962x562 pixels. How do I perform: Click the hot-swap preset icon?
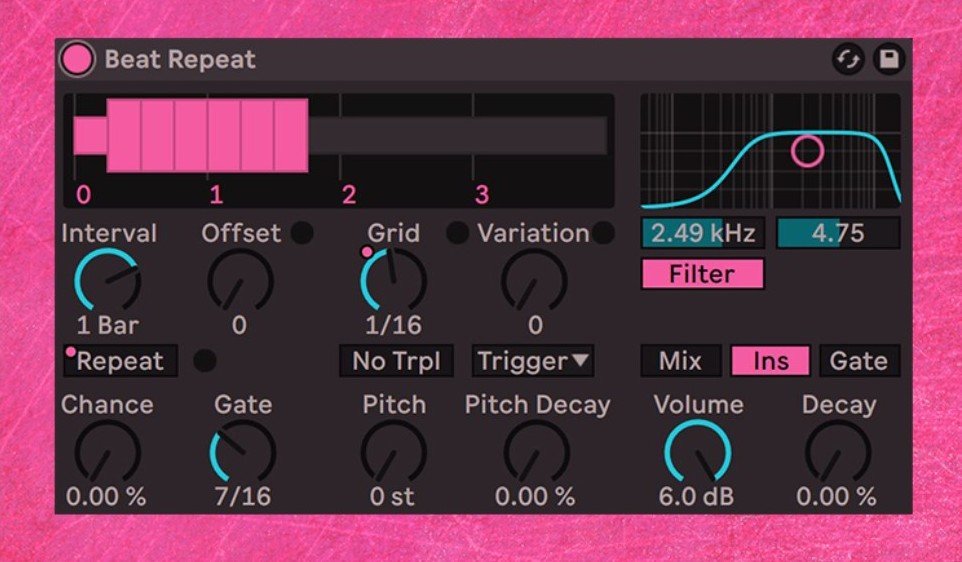(848, 60)
